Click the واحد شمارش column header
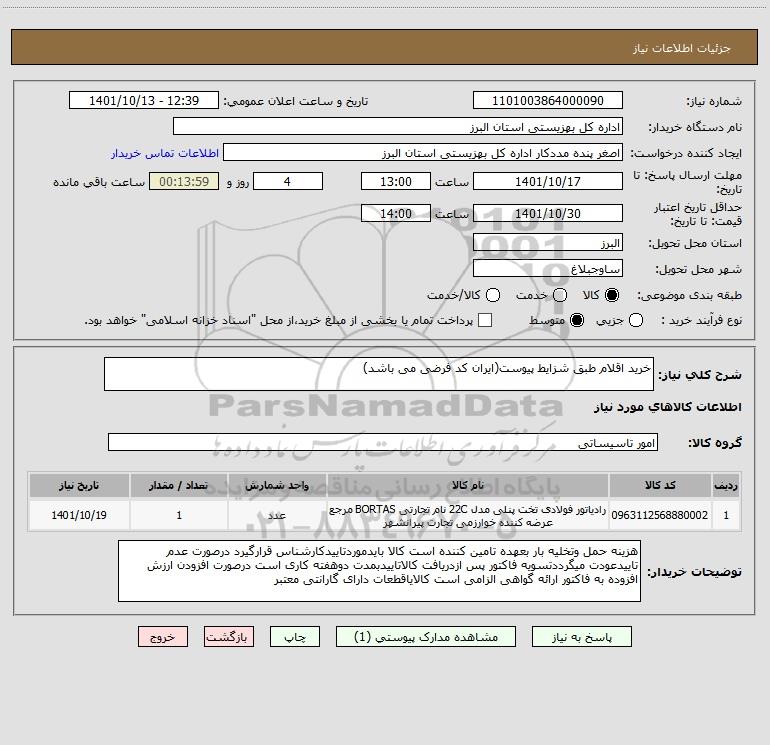Viewport: 770px width, 745px height. coord(277,485)
